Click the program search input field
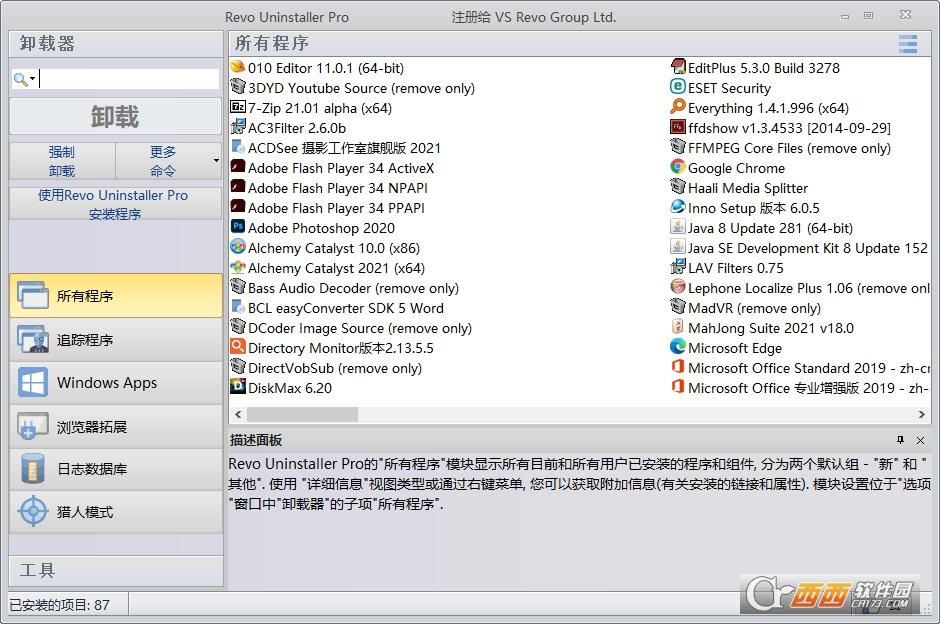 (x=130, y=76)
